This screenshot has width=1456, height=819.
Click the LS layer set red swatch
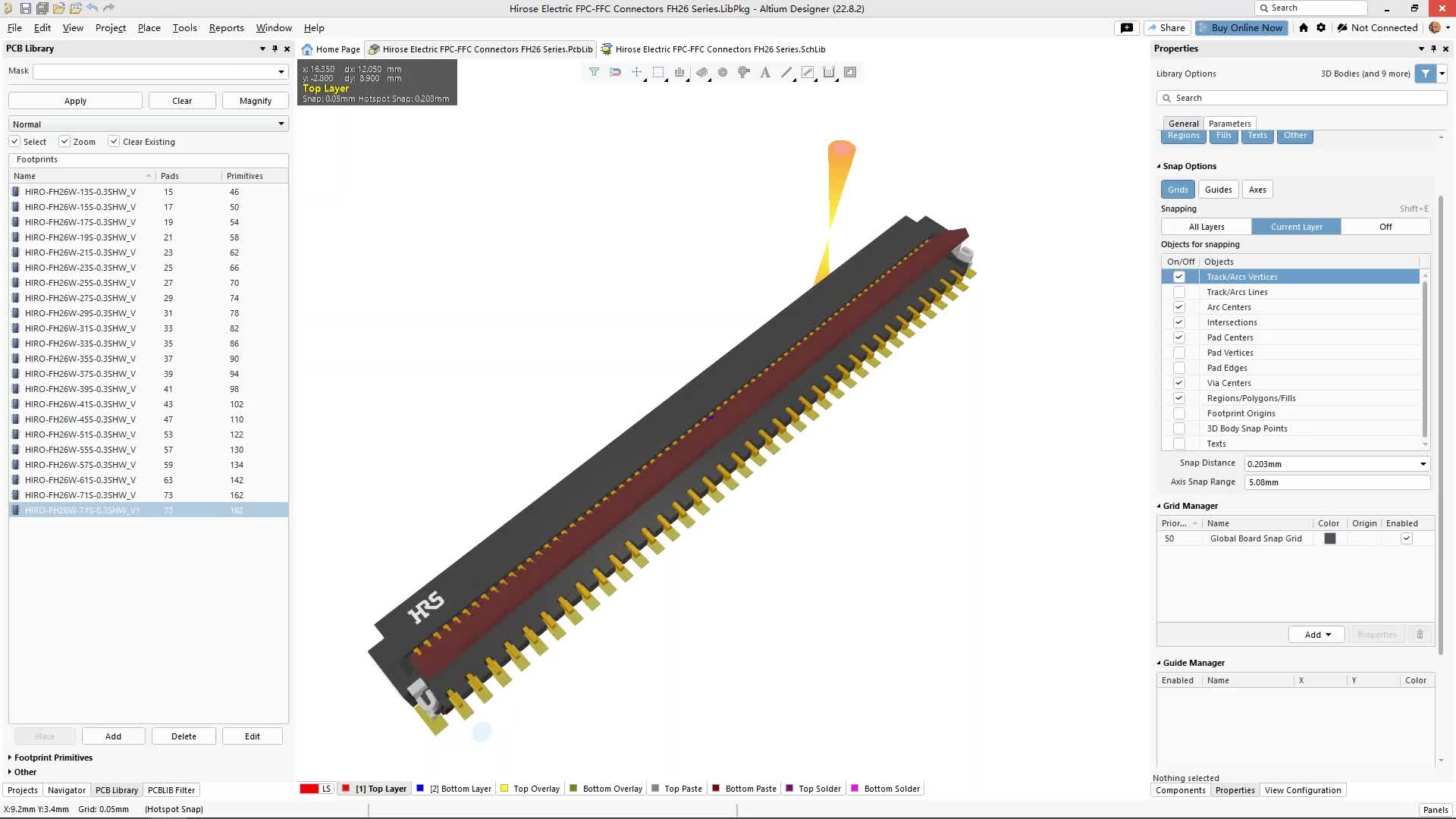pos(309,789)
